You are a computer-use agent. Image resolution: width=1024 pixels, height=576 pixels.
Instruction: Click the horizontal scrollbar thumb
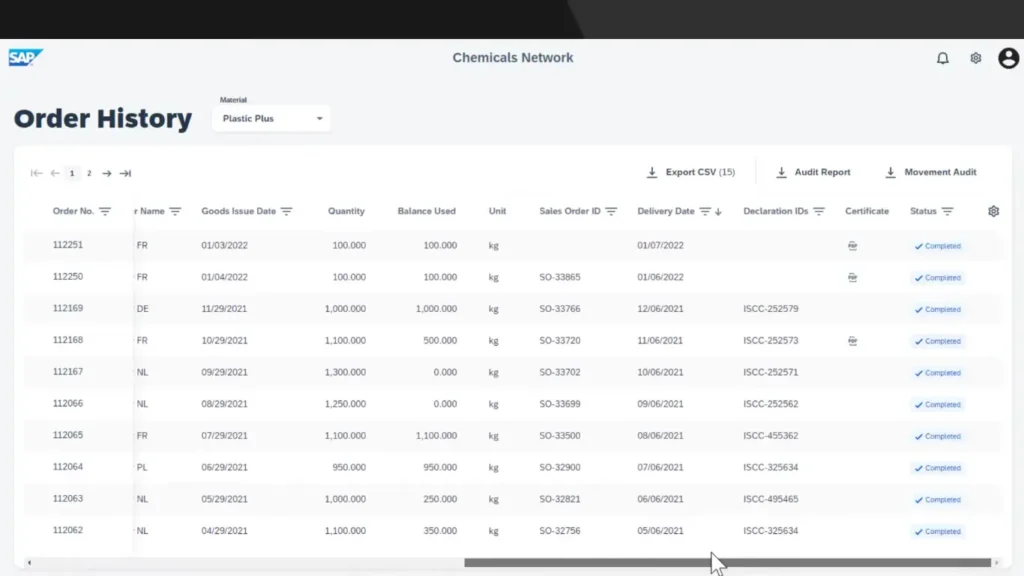(x=728, y=562)
